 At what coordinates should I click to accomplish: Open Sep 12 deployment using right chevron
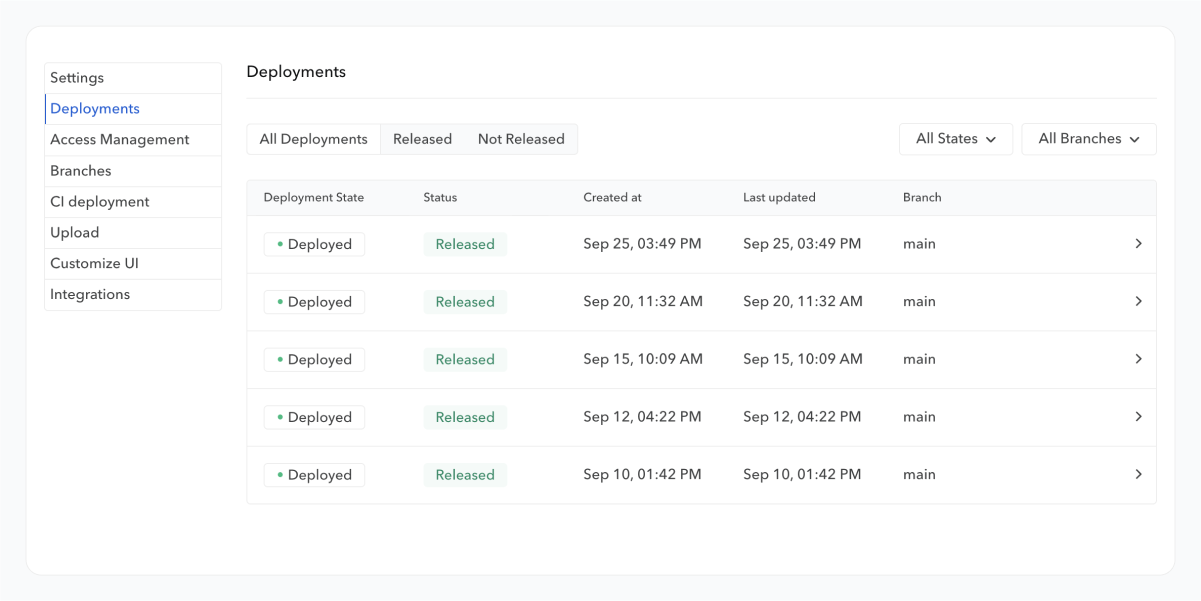(1138, 417)
